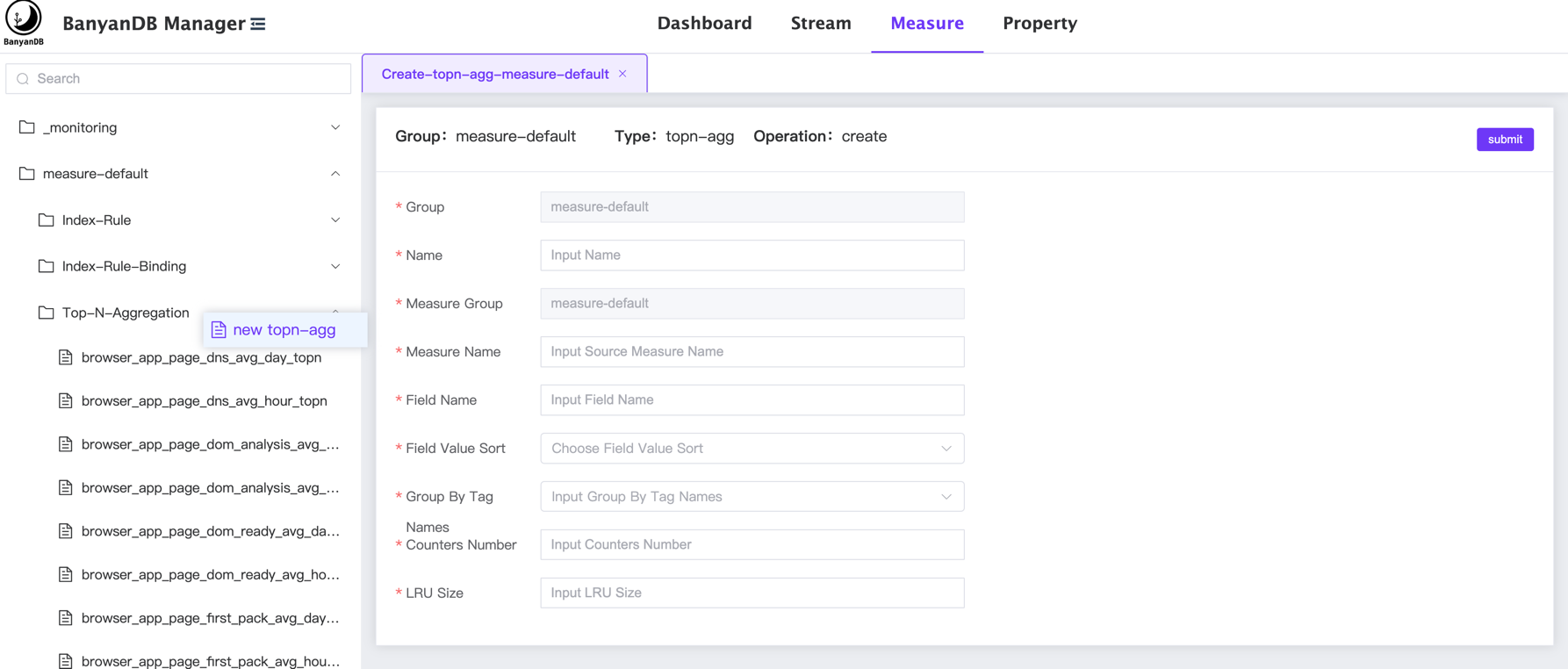Open the Dashboard tab
The image size is (1568, 669).
coord(704,24)
